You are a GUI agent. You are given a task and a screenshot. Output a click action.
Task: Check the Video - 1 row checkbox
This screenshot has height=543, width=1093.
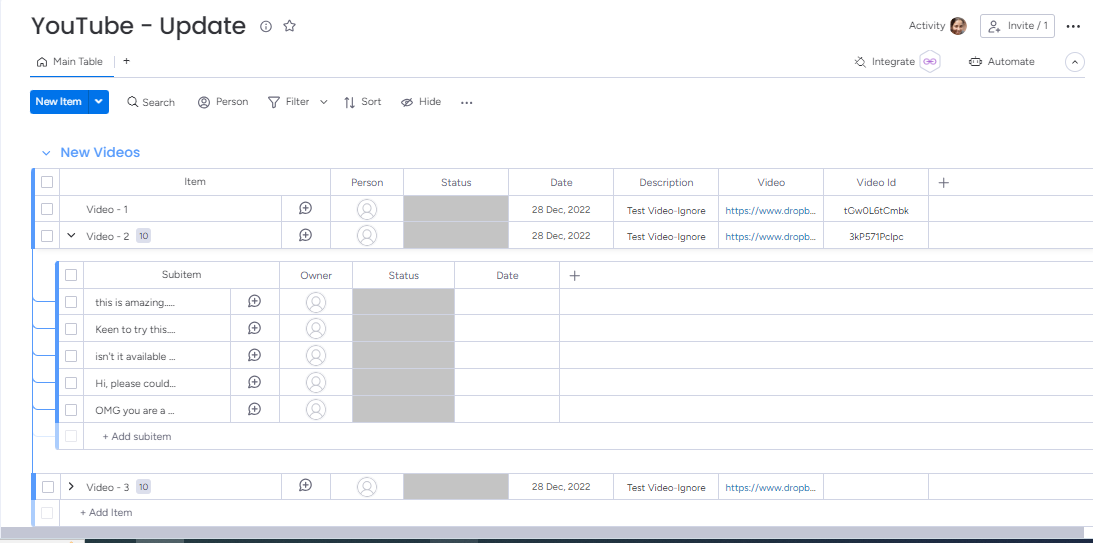[x=47, y=209]
